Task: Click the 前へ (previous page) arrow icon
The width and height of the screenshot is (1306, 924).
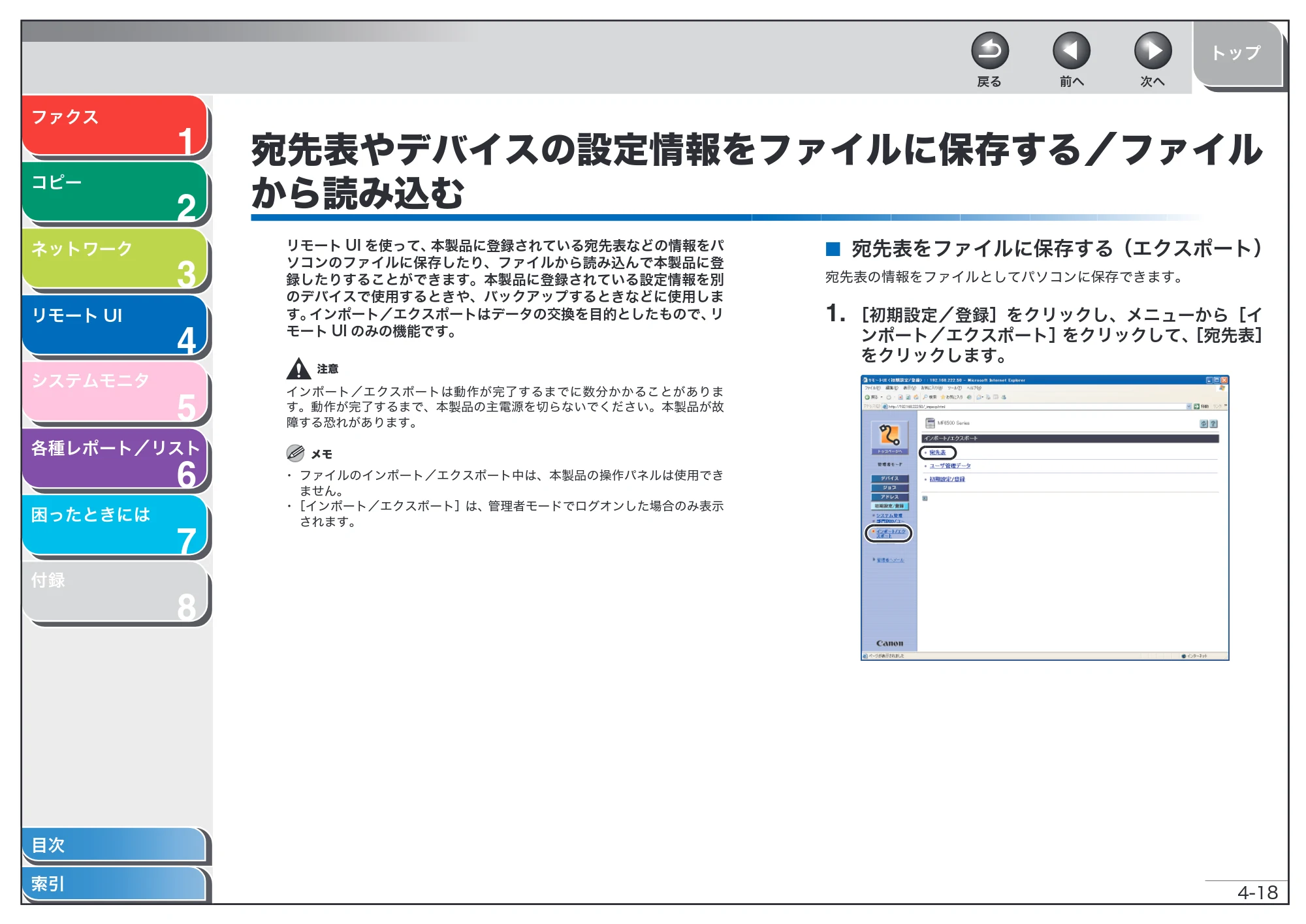Action: [1071, 51]
